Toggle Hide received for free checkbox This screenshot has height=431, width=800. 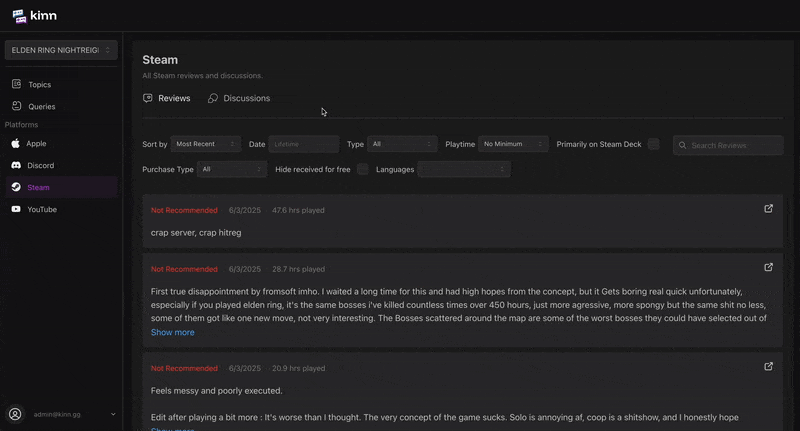[x=363, y=169]
